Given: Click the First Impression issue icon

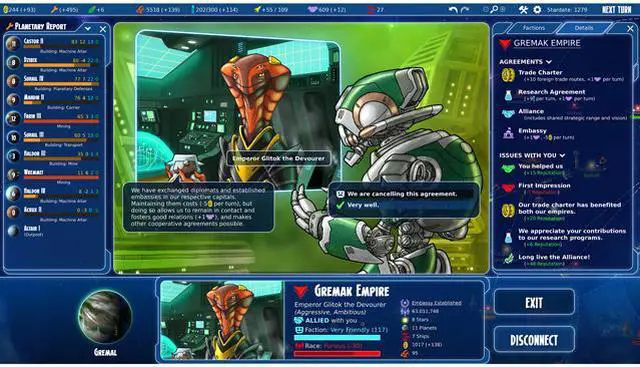Looking at the screenshot, I should tap(508, 188).
